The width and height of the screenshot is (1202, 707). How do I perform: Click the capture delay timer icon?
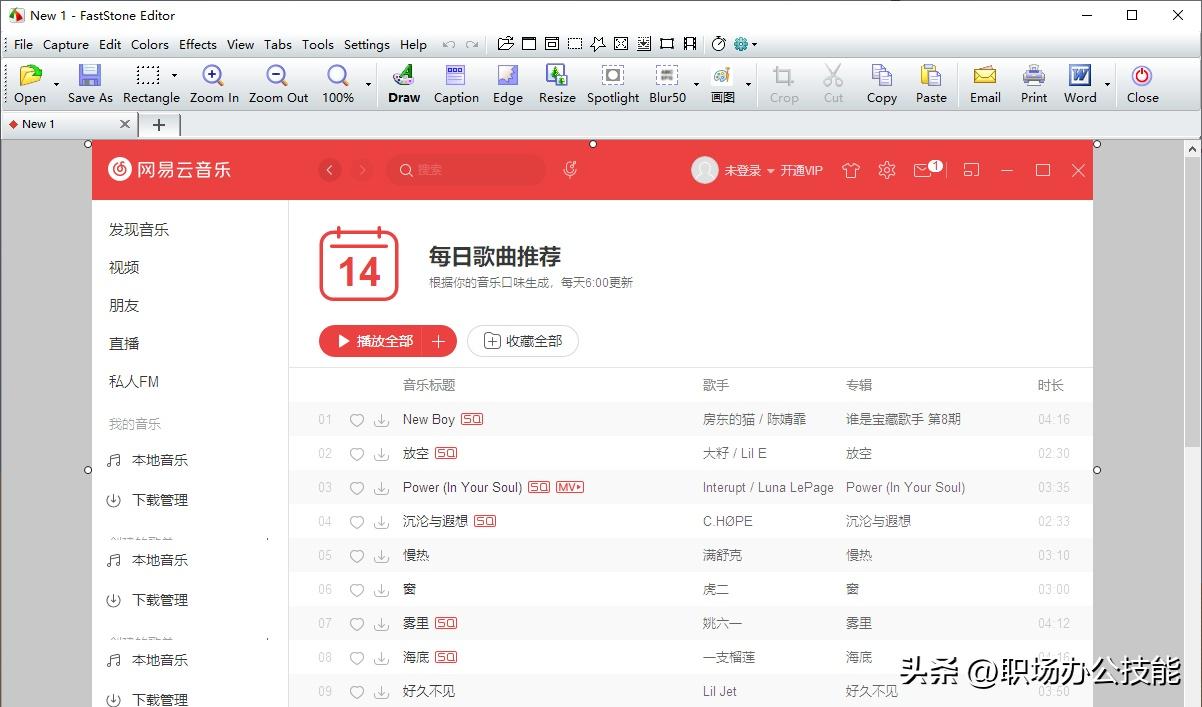[x=718, y=44]
